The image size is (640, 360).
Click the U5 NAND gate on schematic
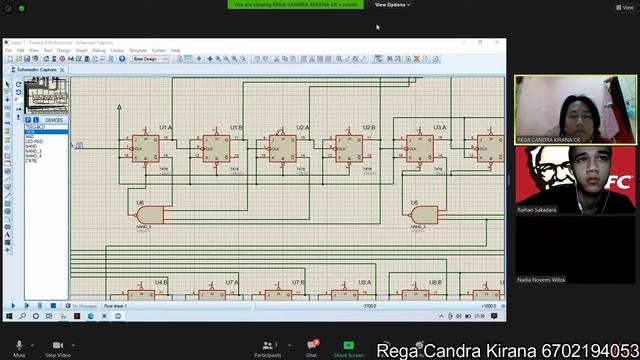click(x=424, y=215)
